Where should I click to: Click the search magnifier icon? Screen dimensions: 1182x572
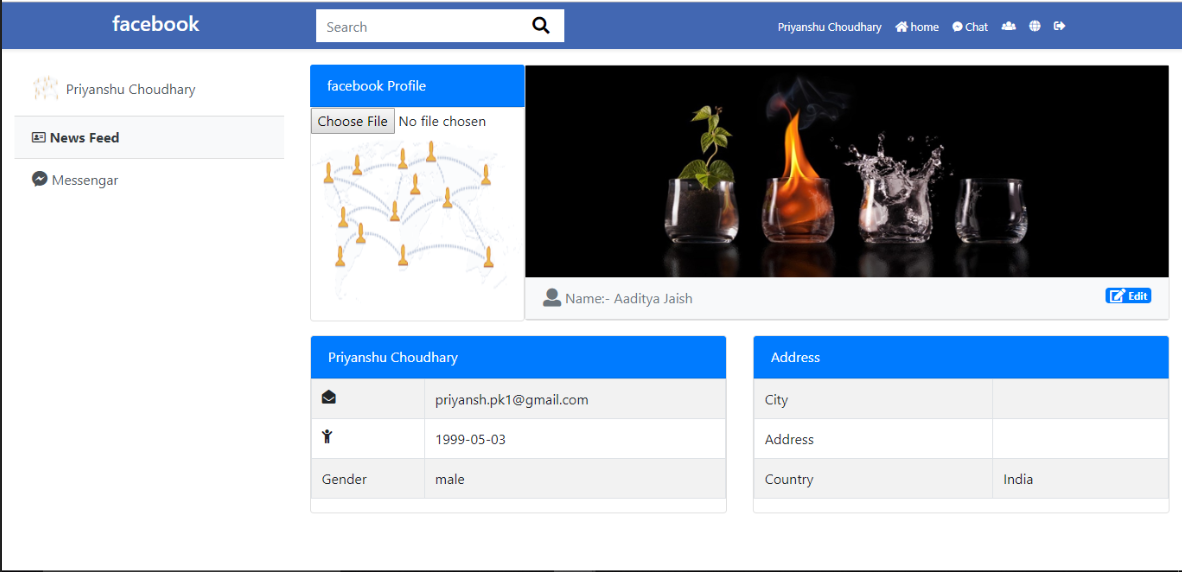coord(541,26)
